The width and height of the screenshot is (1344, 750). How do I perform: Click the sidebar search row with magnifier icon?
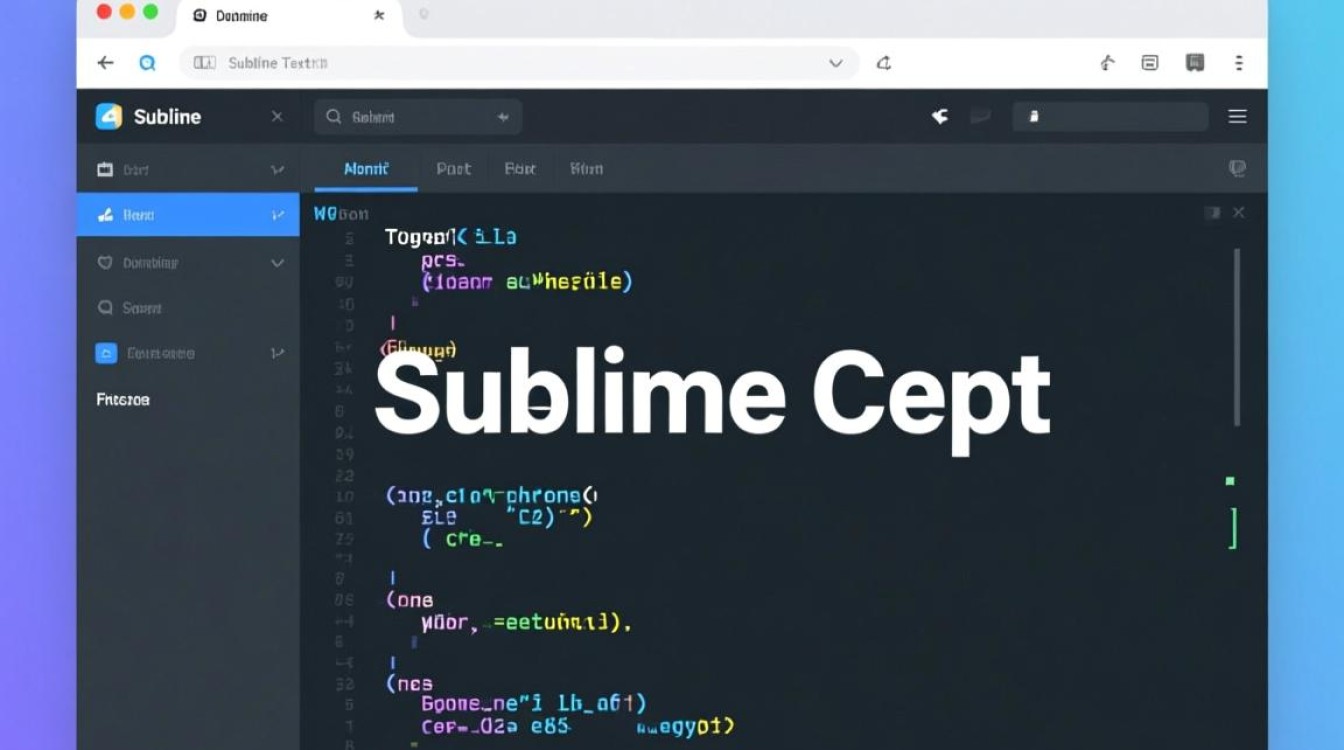pyautogui.click(x=188, y=308)
